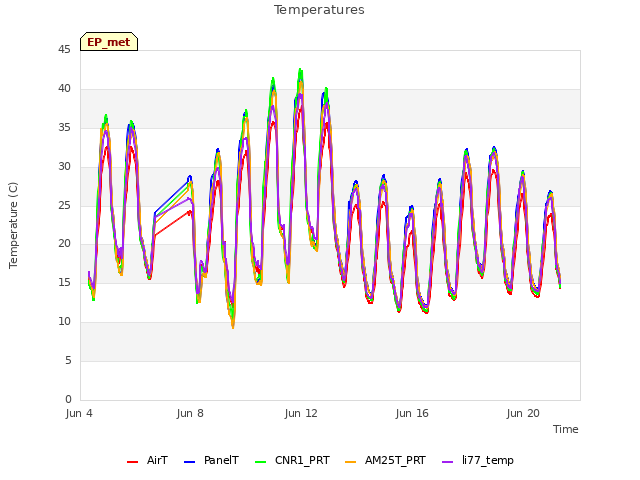The height and width of the screenshot is (480, 640).
Task: Click the 45 y-axis tick label
Action: tap(64, 49)
